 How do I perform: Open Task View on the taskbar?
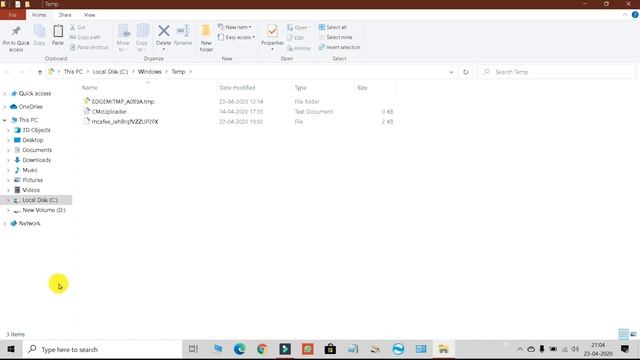point(193,349)
